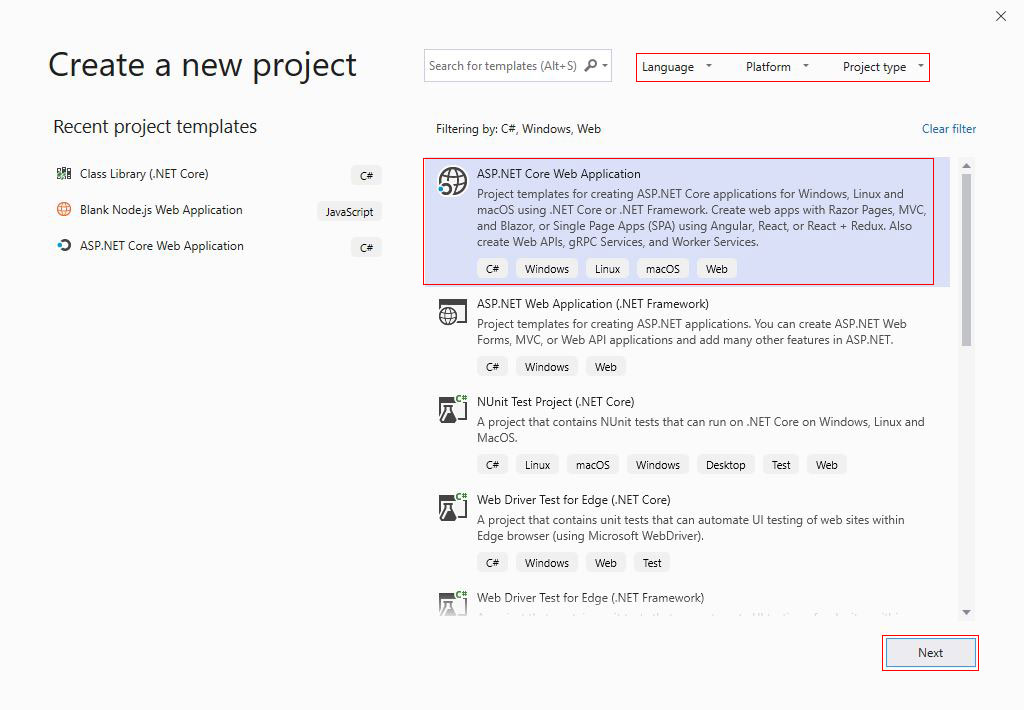
Task: Click the search magnifier icon
Action: tap(590, 65)
